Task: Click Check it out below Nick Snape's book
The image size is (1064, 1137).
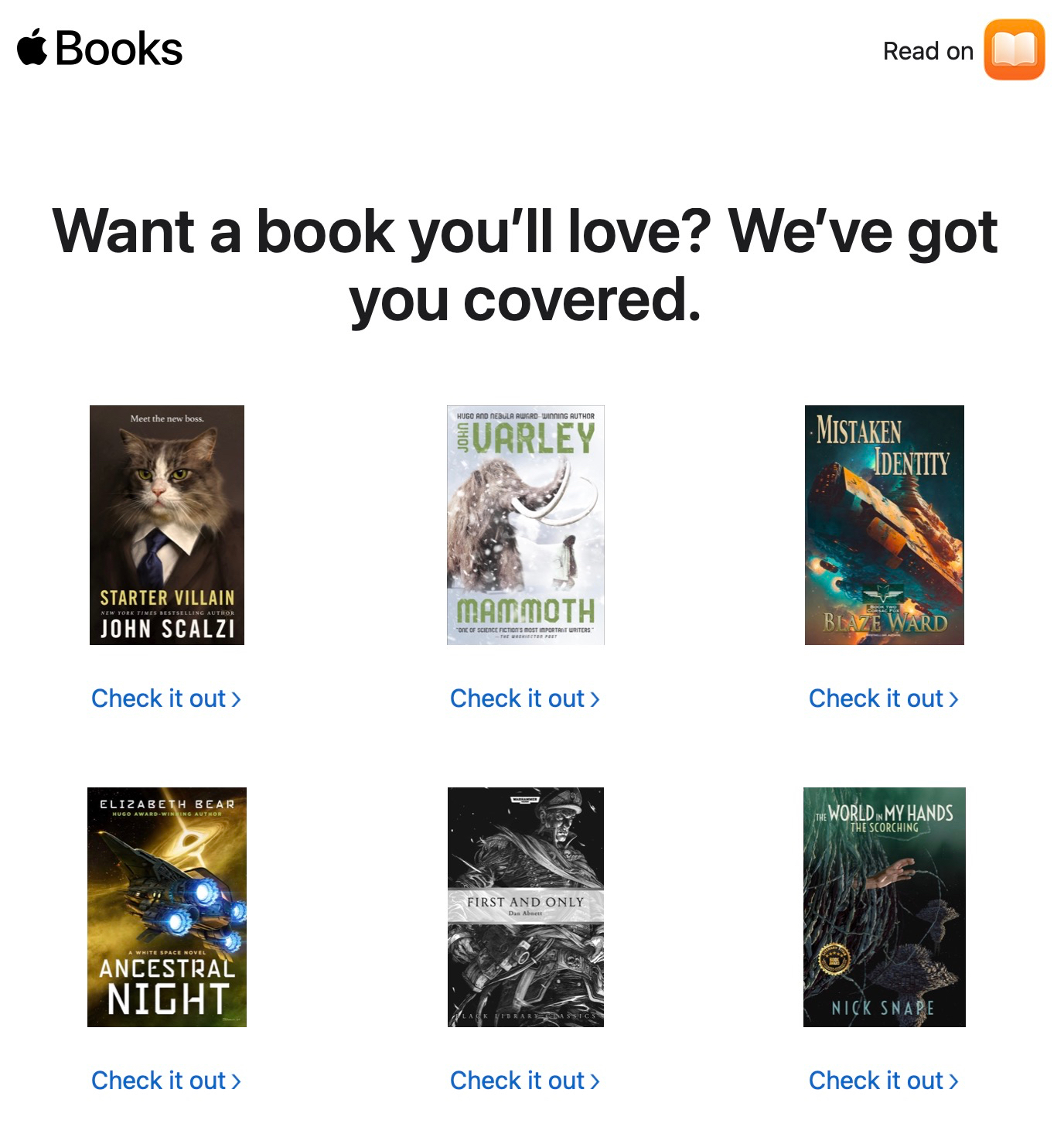Action: pyautogui.click(x=884, y=1081)
